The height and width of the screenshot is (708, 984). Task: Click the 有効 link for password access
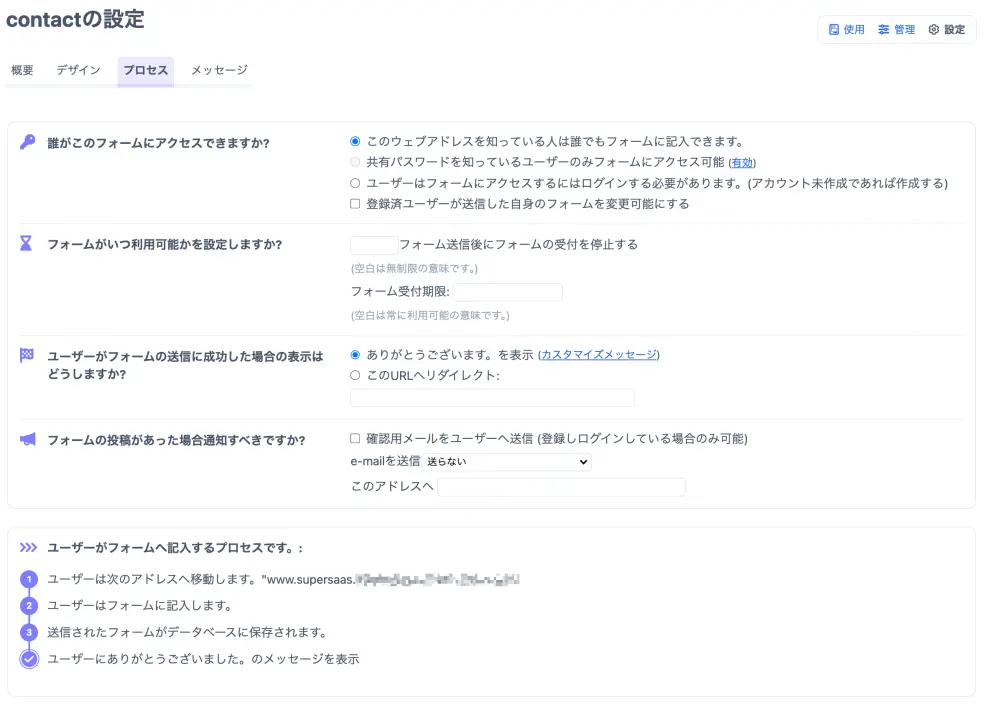pyautogui.click(x=743, y=160)
